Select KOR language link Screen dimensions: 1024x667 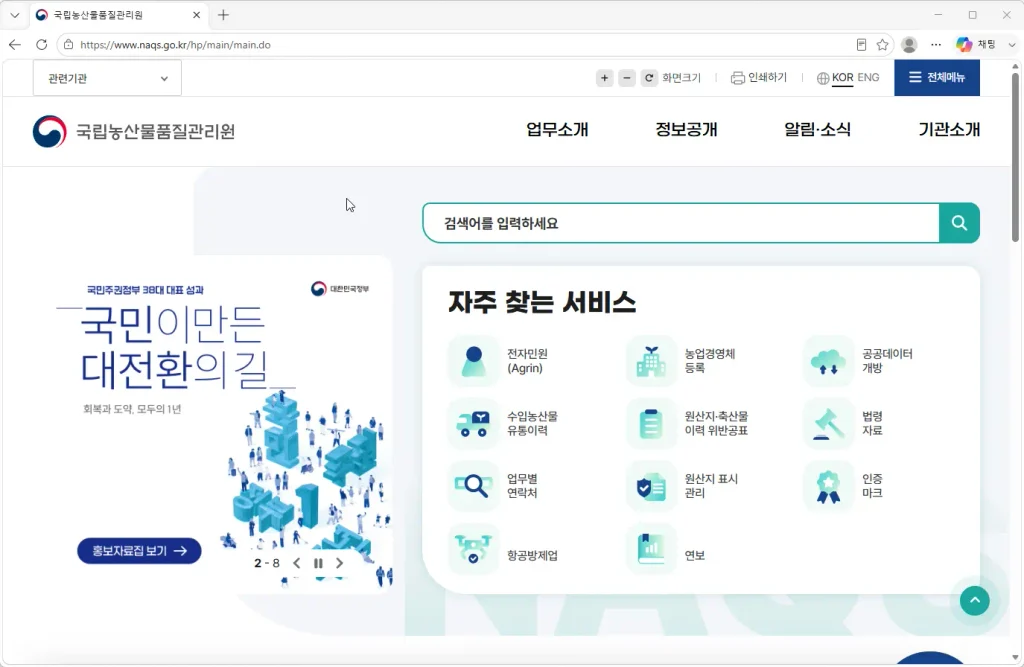pyautogui.click(x=842, y=77)
